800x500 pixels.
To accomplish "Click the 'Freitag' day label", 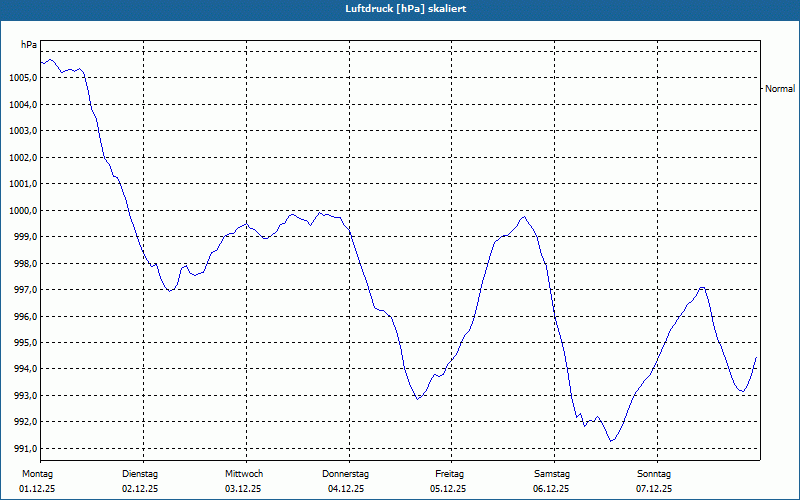I will point(449,474).
